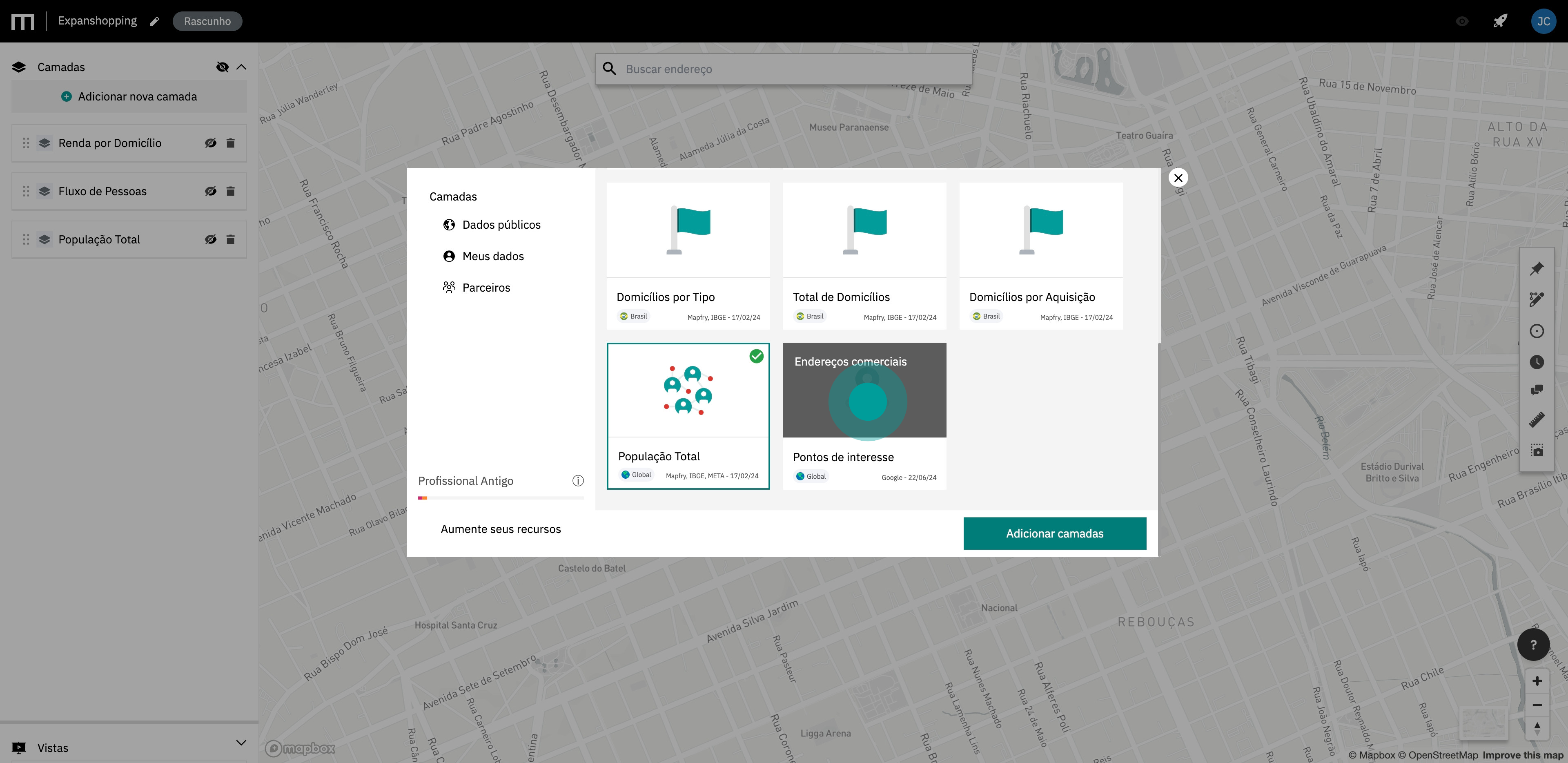
Task: Select the screenshot capture tool
Action: click(1537, 450)
